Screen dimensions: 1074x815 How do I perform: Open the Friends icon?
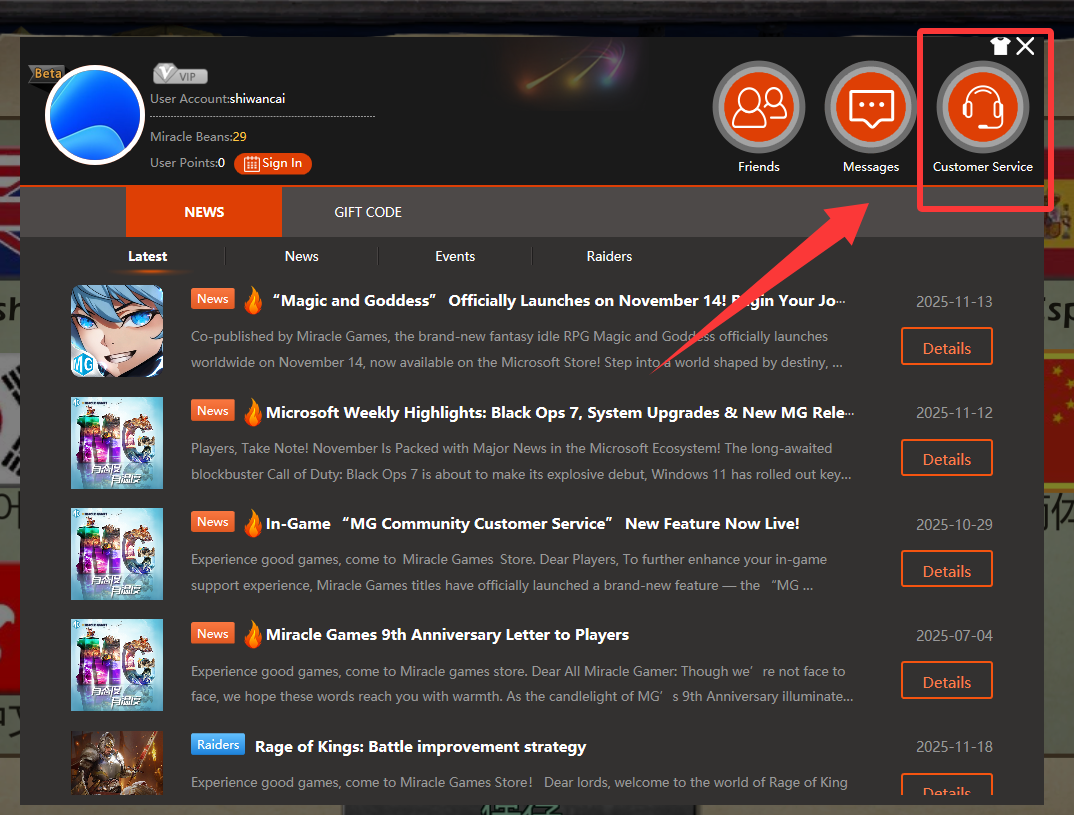pos(758,108)
